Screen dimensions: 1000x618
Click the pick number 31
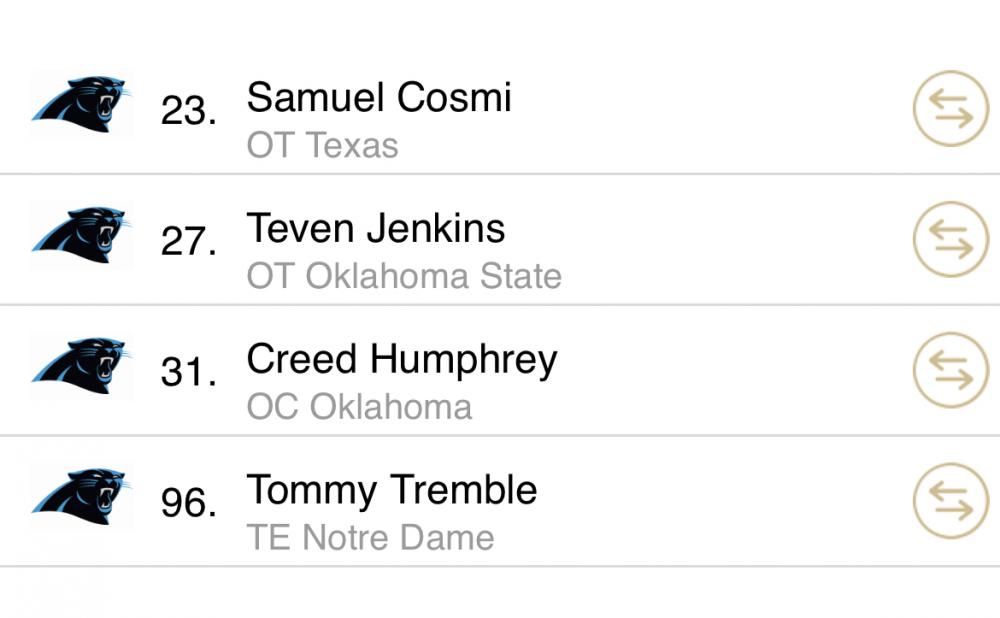(x=188, y=372)
